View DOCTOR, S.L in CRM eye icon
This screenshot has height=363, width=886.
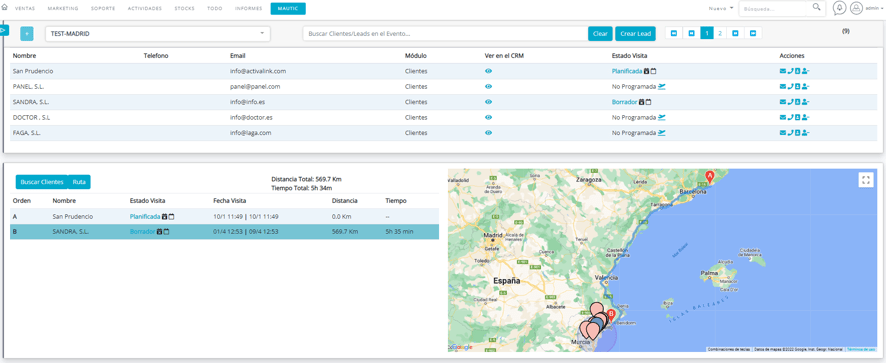pos(488,117)
